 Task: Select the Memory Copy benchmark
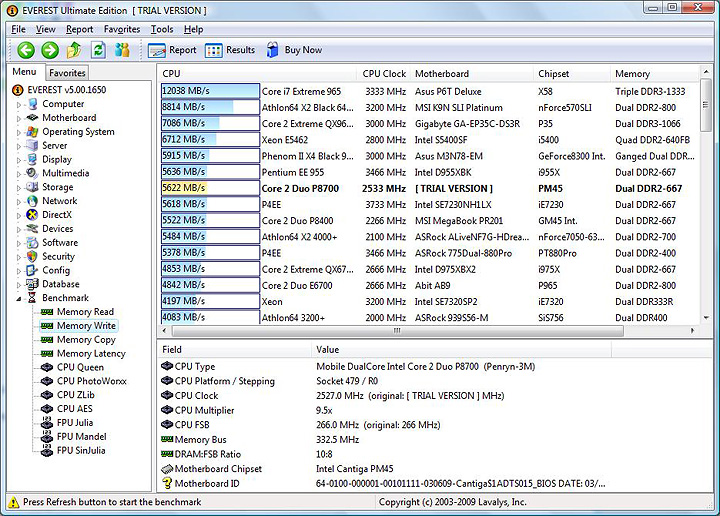pos(86,340)
